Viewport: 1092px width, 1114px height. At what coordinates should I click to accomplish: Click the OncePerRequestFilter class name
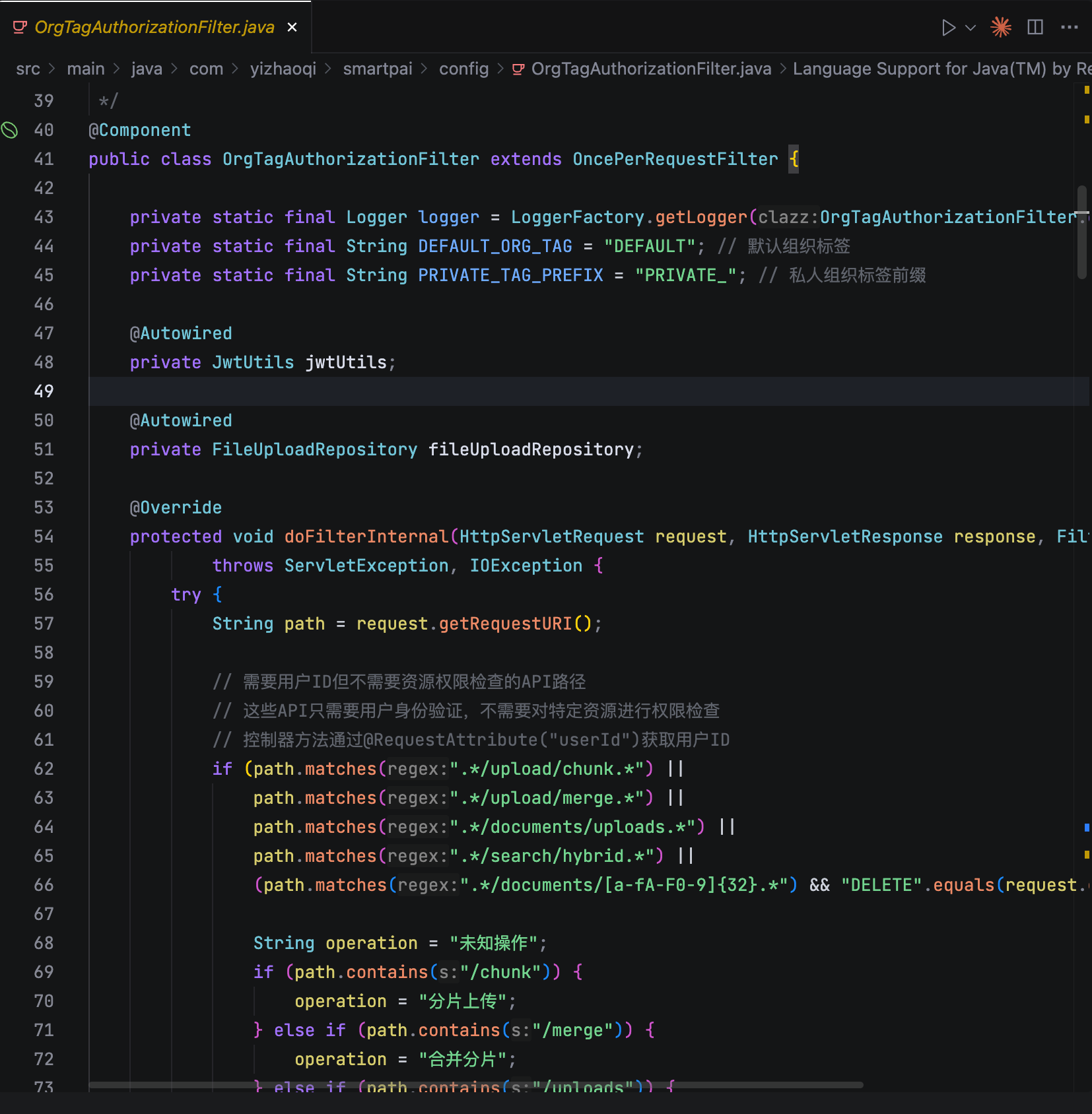pos(675,160)
